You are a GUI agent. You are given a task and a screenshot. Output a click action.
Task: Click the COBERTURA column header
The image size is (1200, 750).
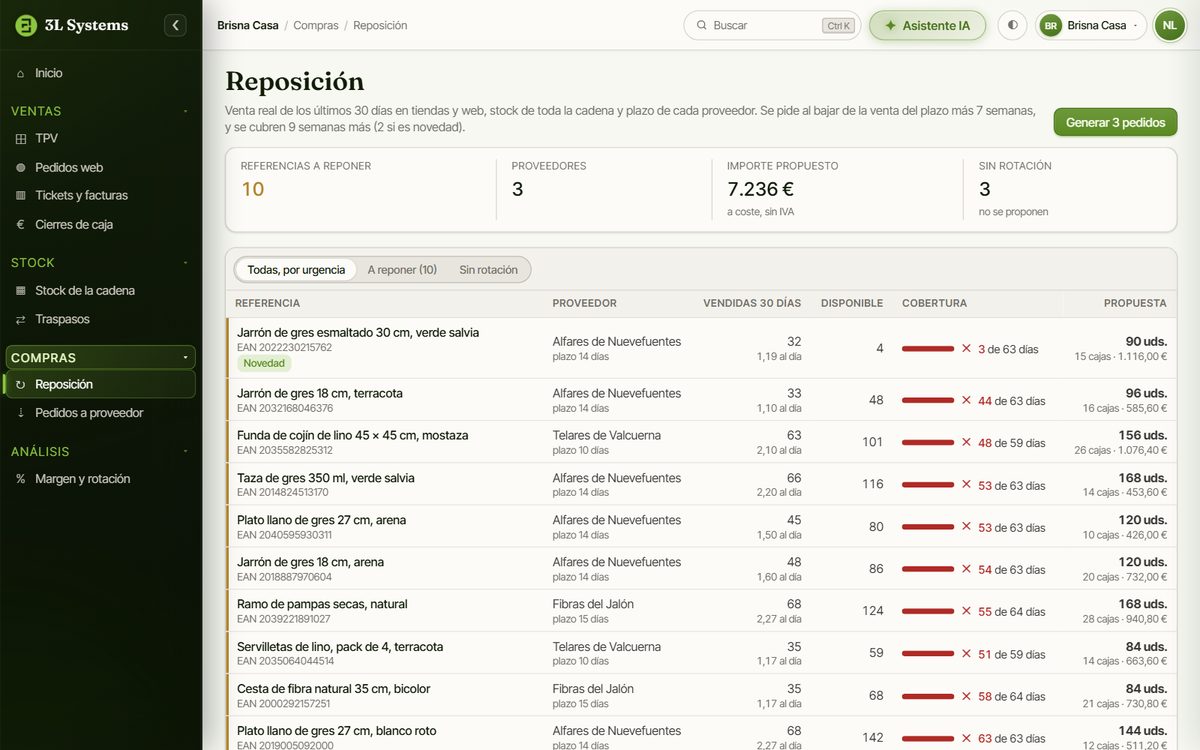tap(934, 303)
